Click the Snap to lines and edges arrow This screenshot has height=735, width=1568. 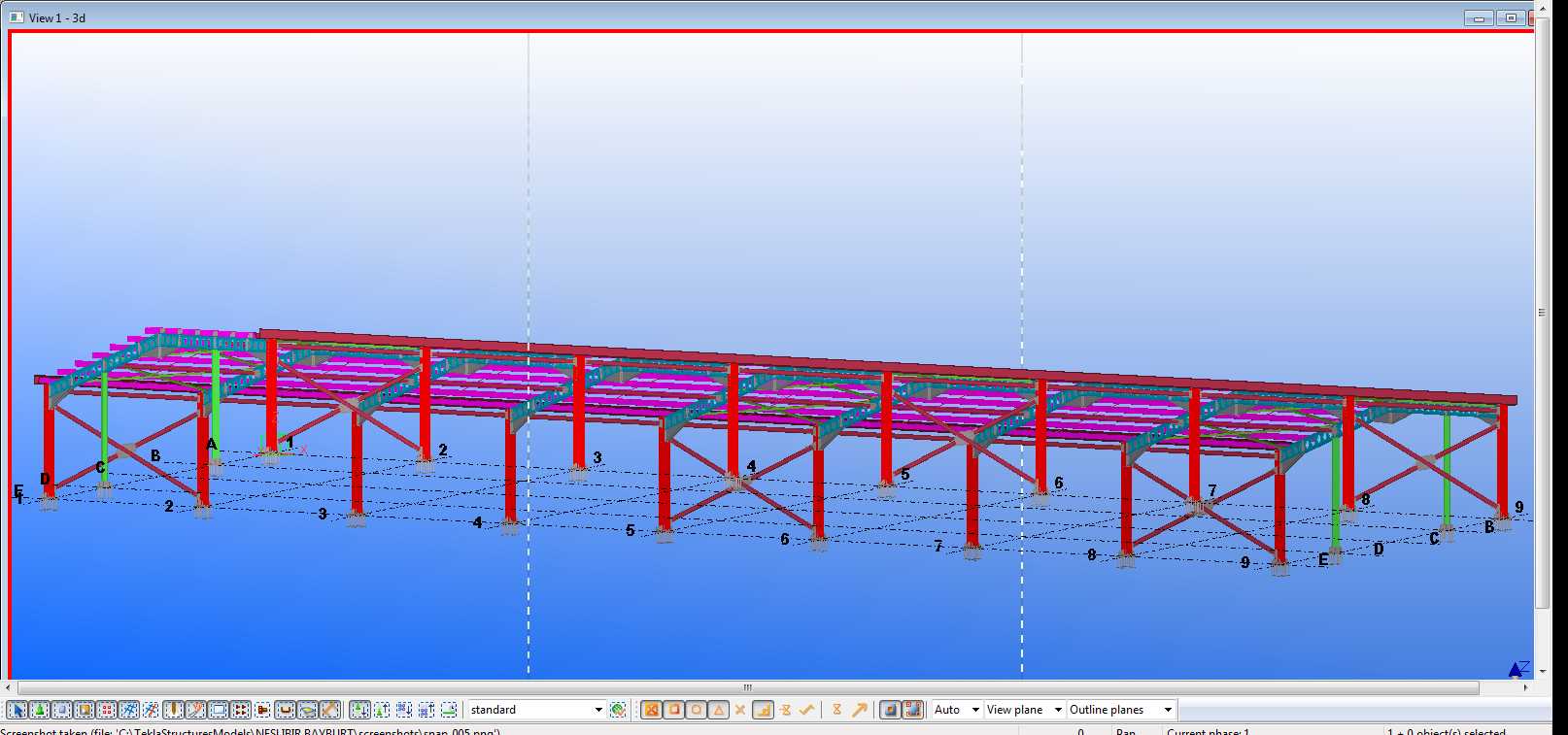(x=859, y=710)
